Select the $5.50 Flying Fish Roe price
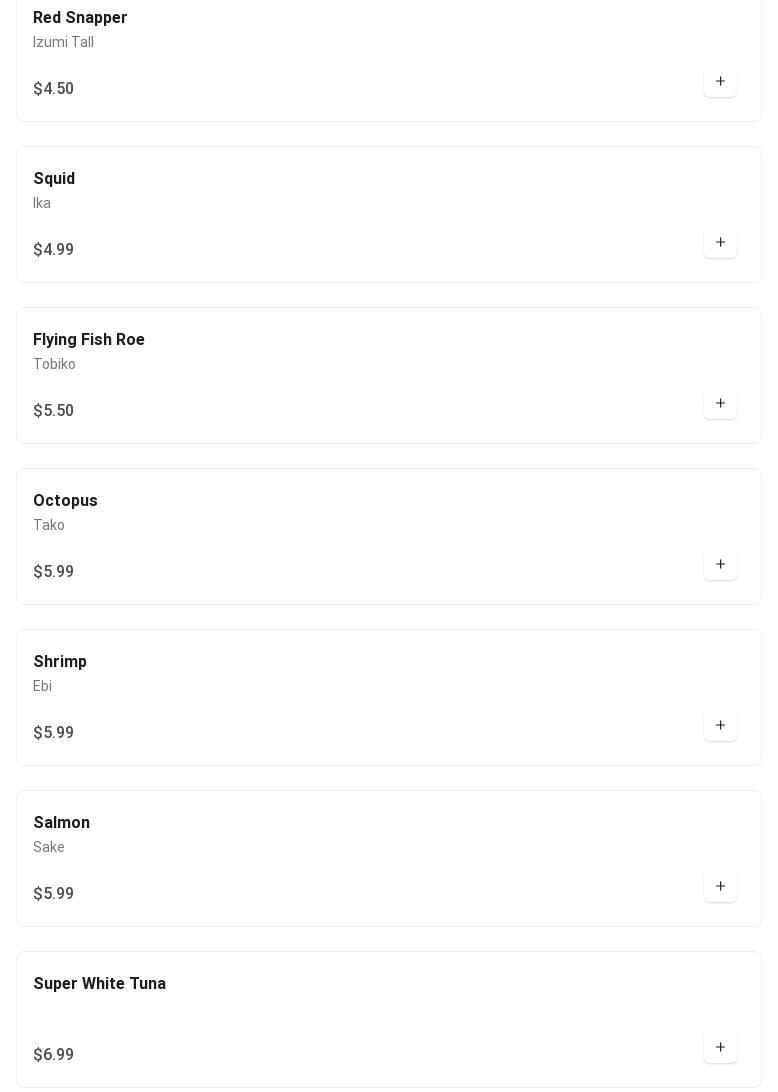 pyautogui.click(x=53, y=411)
